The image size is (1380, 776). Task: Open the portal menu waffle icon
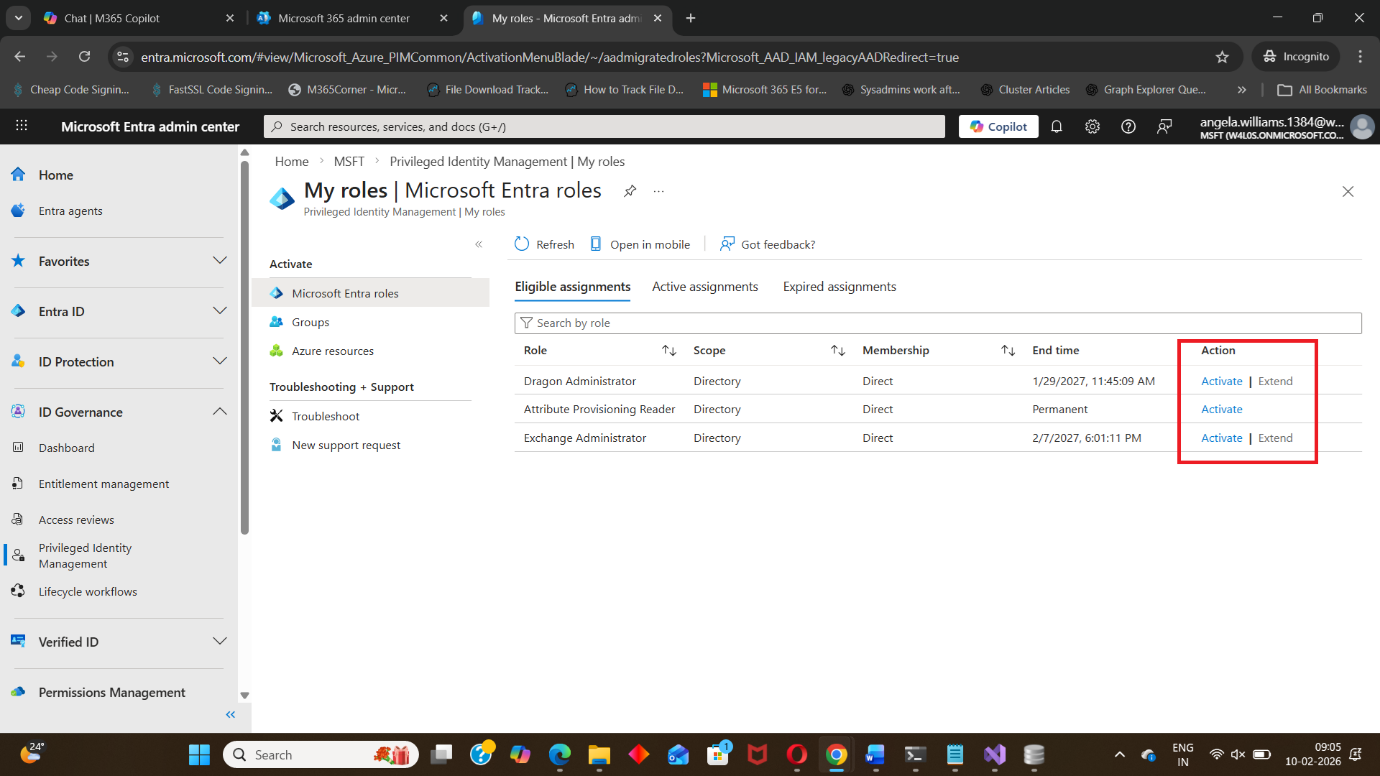click(22, 127)
